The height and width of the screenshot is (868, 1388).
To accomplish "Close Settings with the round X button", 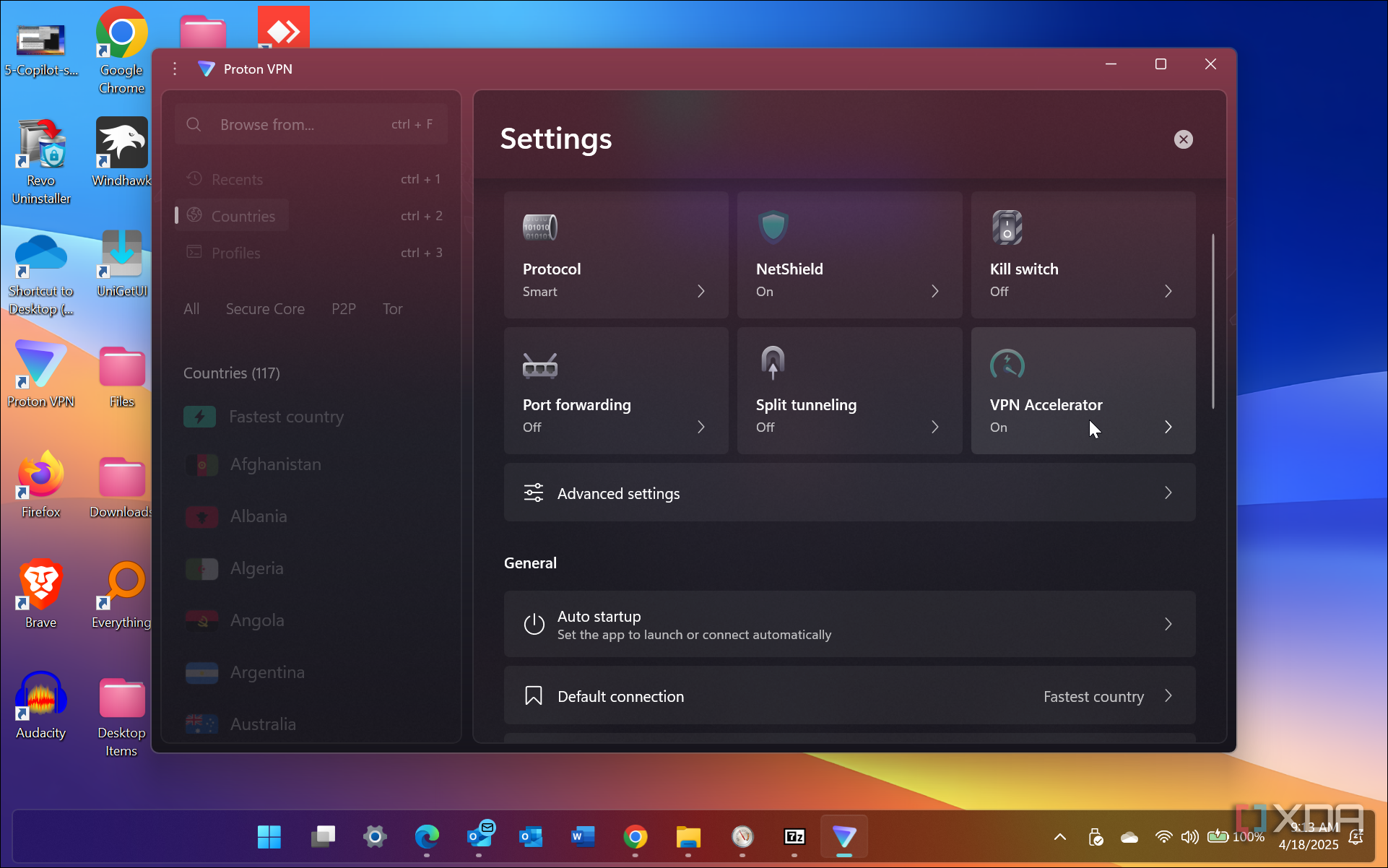I will point(1183,139).
